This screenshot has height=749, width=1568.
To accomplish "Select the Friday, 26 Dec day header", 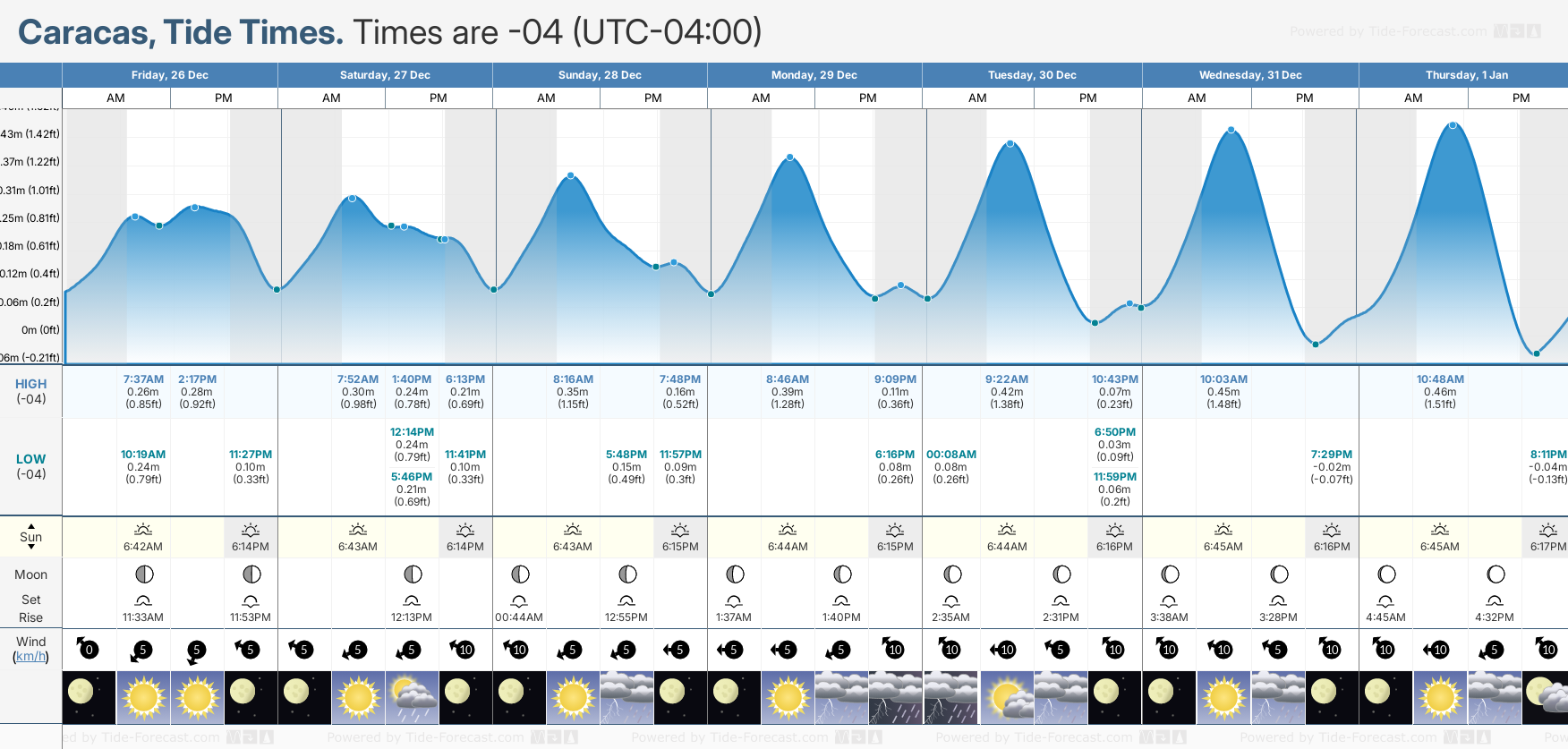I will [170, 75].
